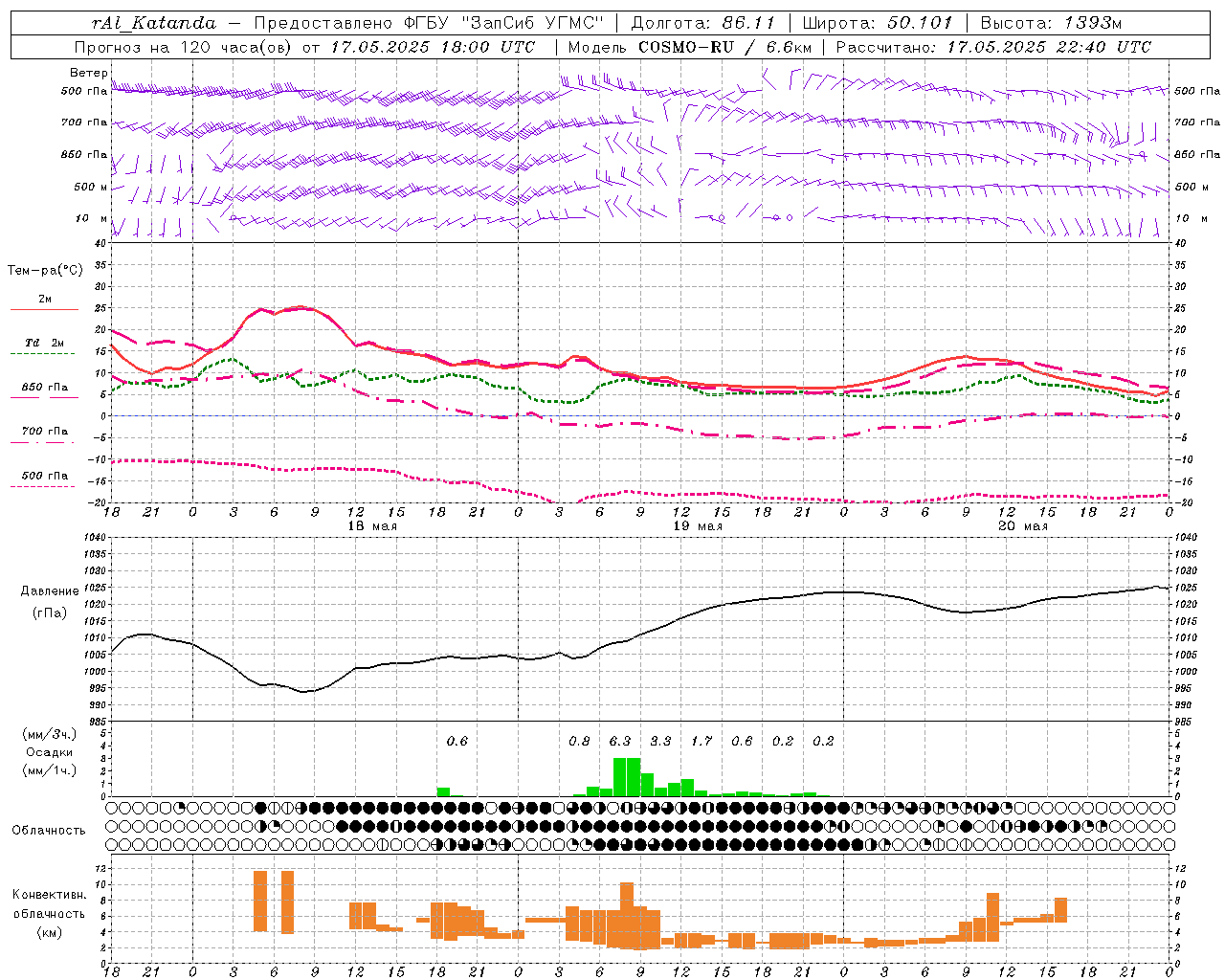Click the Облачность row label
This screenshot has width=1225, height=980.
tap(49, 830)
